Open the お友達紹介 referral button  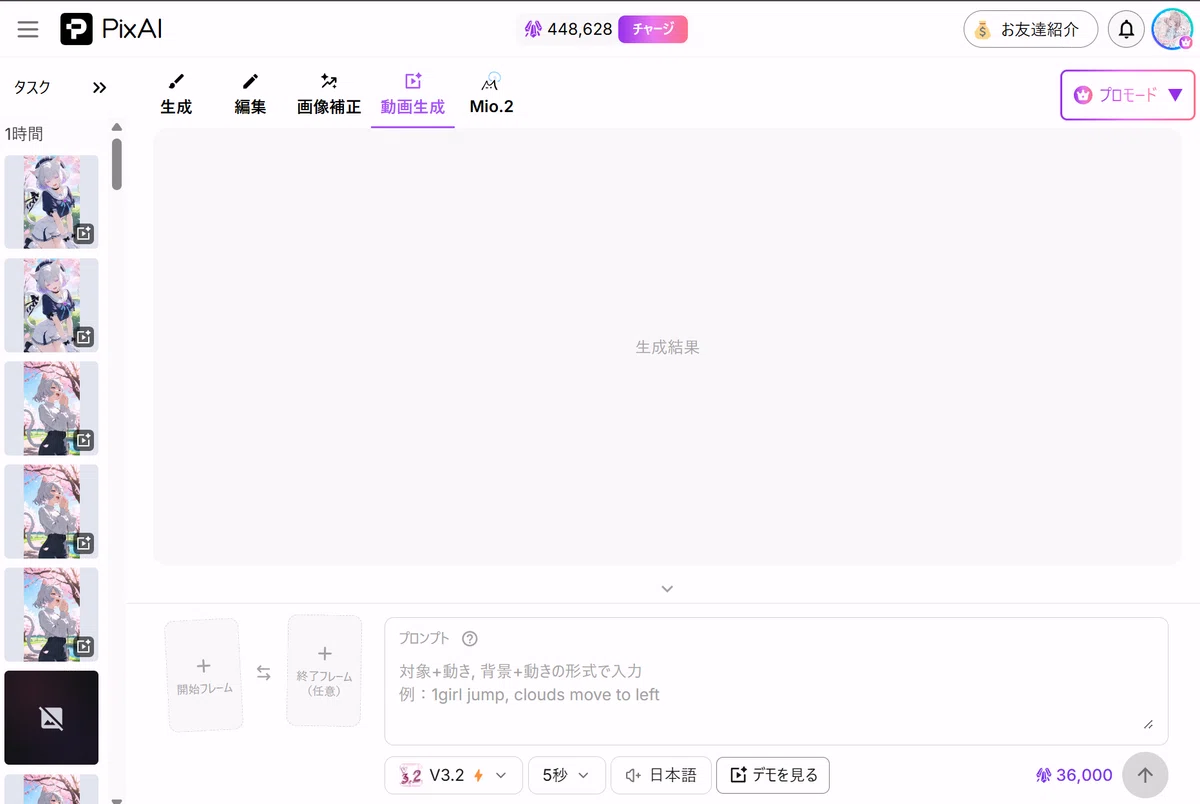click(x=1030, y=29)
